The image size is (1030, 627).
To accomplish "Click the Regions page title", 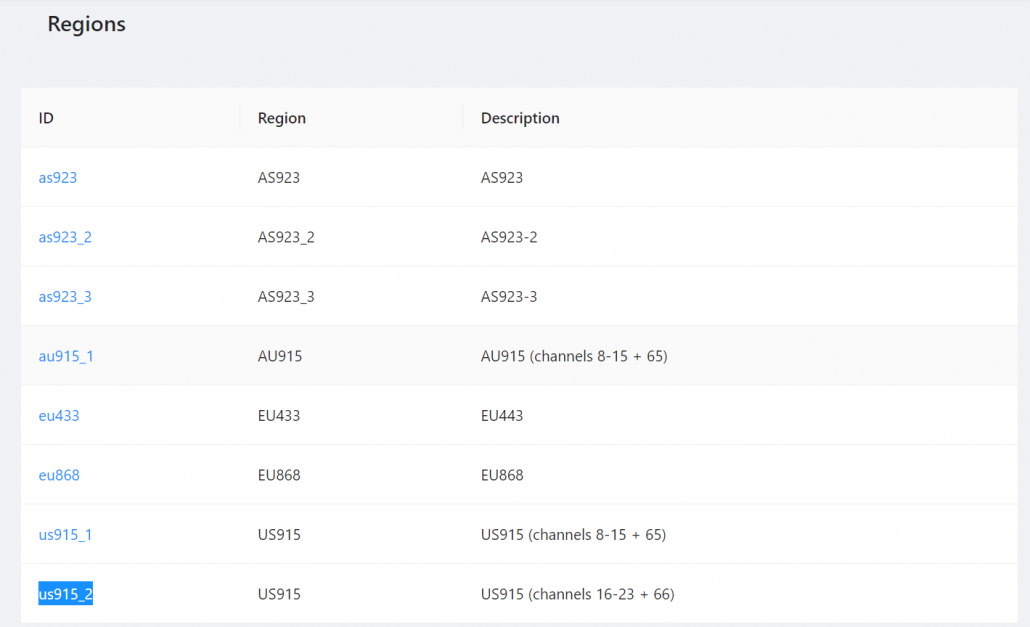I will pyautogui.click(x=86, y=24).
